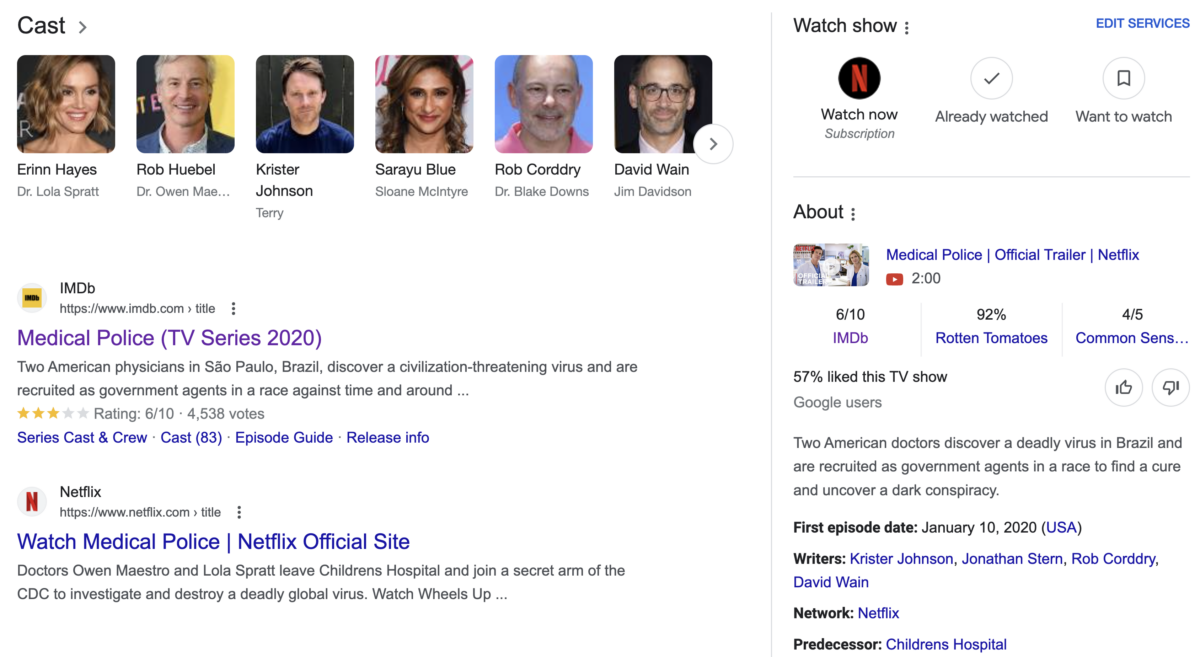
Task: Open Watch show three-dot options
Action: (x=907, y=28)
